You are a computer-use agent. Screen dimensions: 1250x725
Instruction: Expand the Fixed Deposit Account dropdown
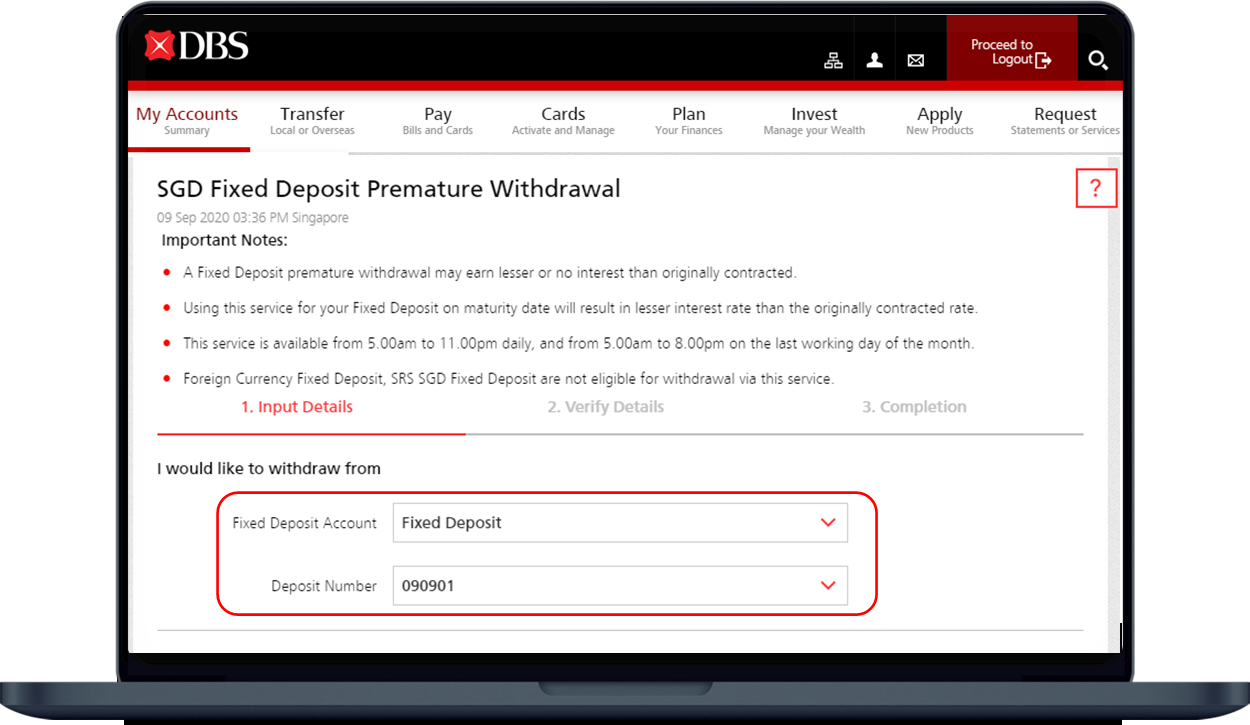pos(620,523)
